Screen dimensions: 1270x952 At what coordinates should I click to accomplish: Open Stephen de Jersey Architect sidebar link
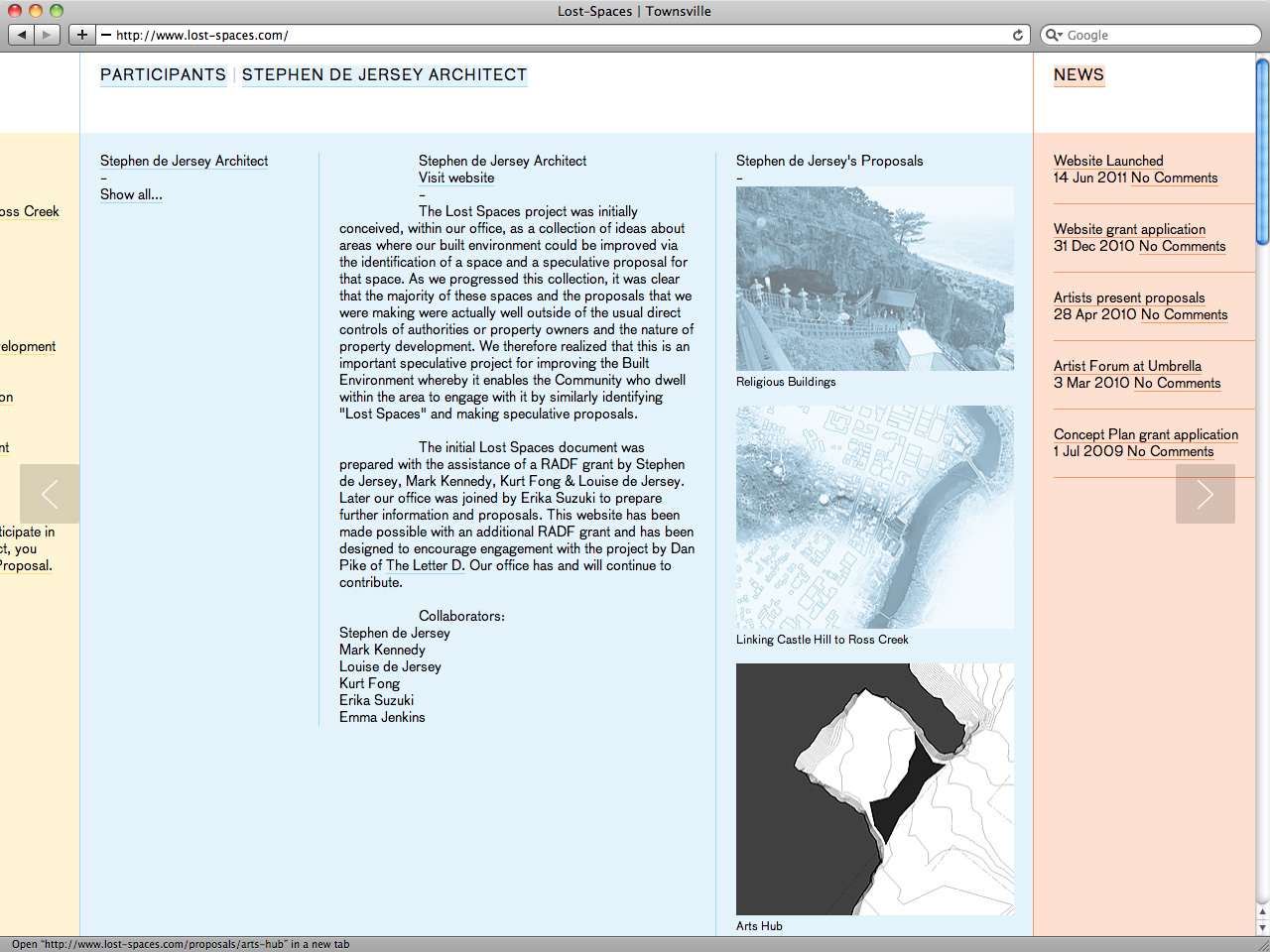(184, 161)
